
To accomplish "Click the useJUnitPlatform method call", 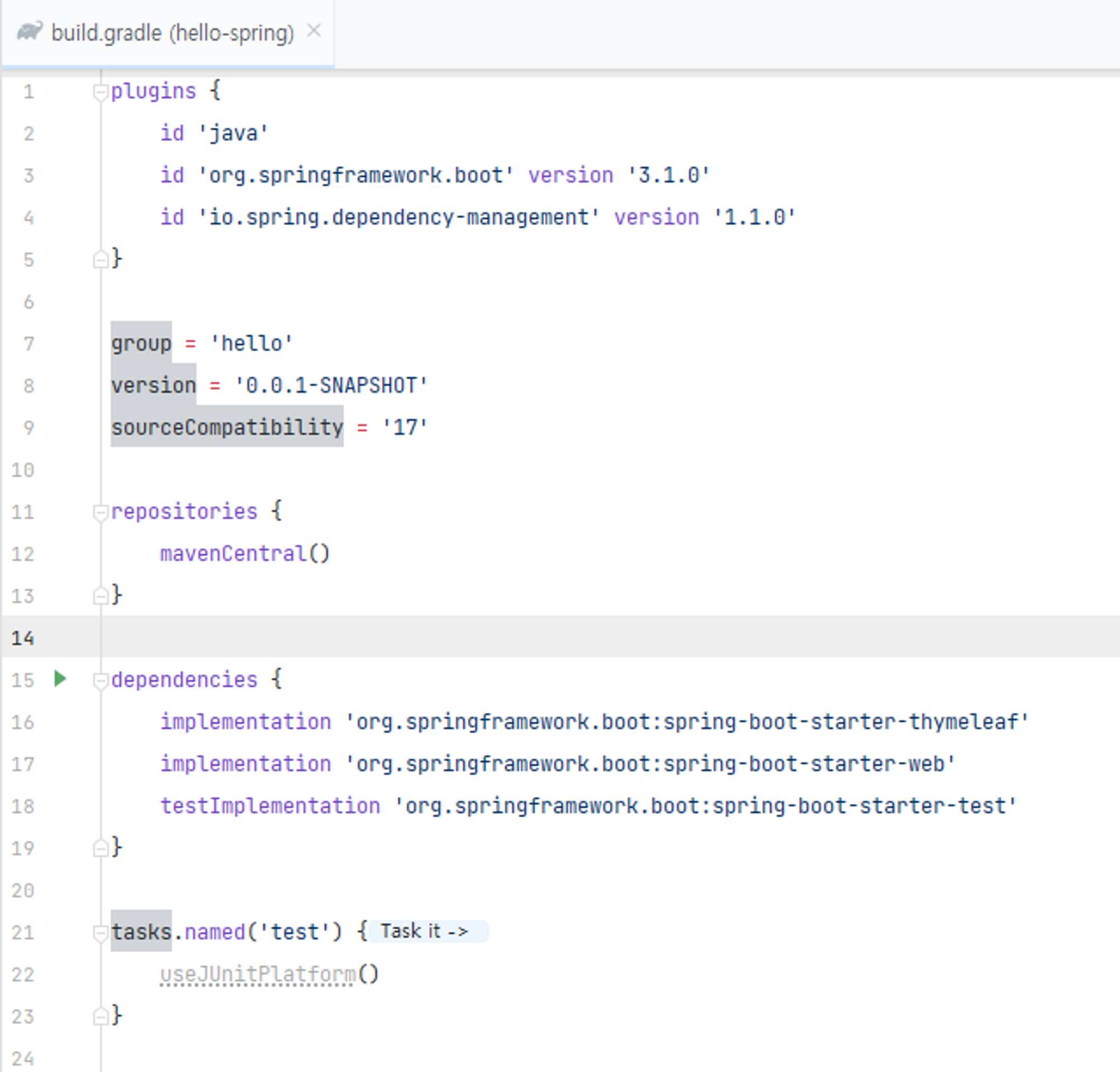I will coord(257,975).
